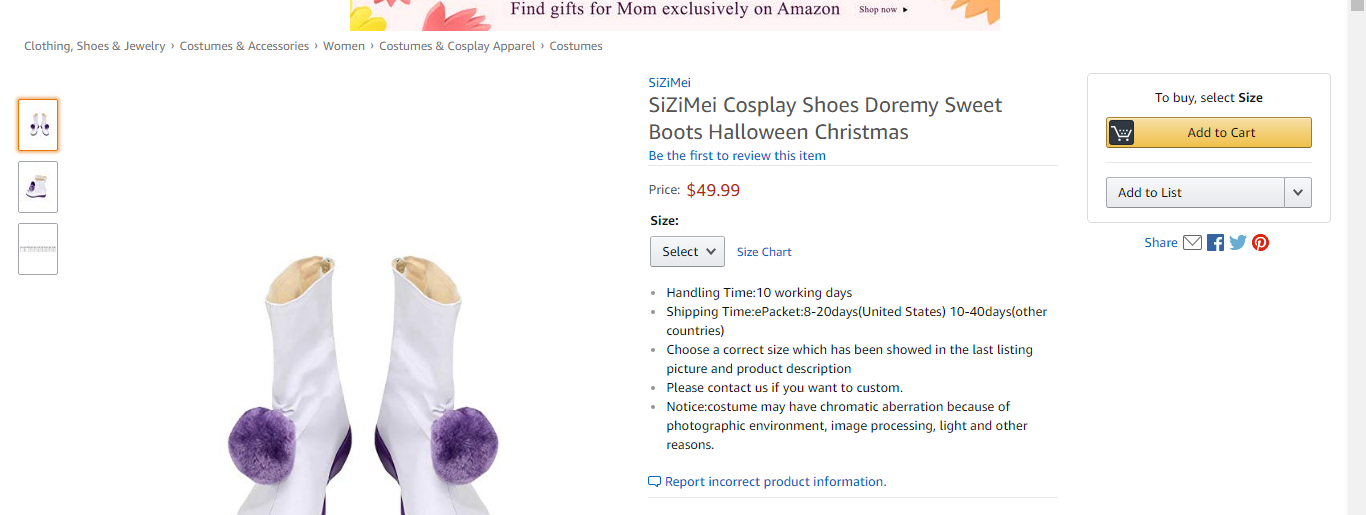Expand the Add to List arrow
The image size is (1366, 515).
pos(1298,193)
